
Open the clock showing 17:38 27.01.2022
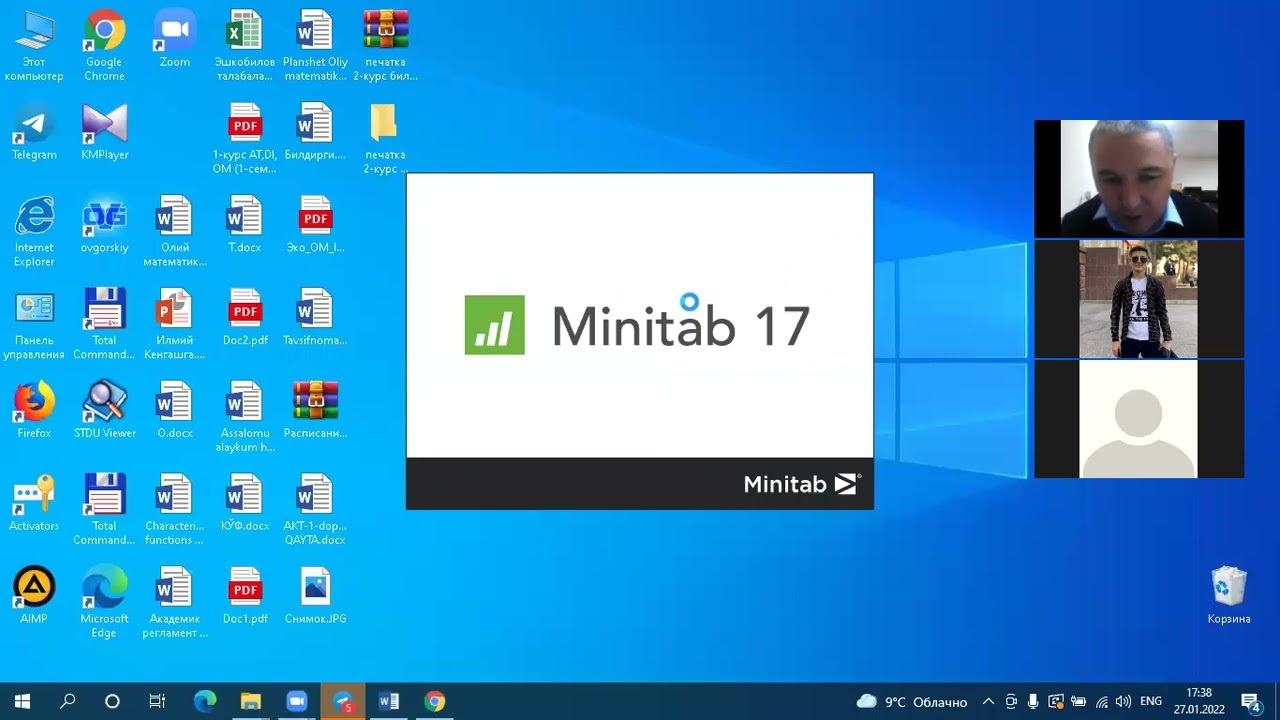click(1199, 701)
